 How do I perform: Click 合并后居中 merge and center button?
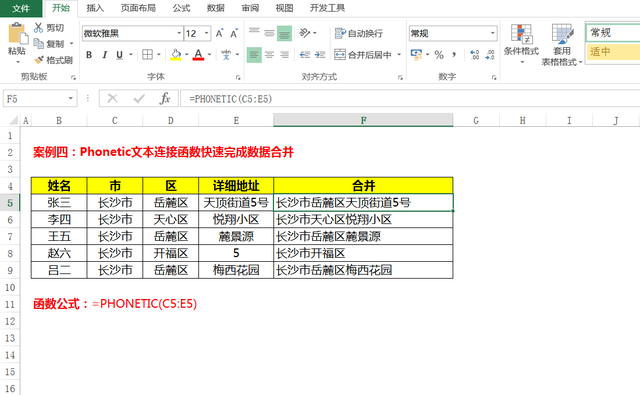pos(363,55)
